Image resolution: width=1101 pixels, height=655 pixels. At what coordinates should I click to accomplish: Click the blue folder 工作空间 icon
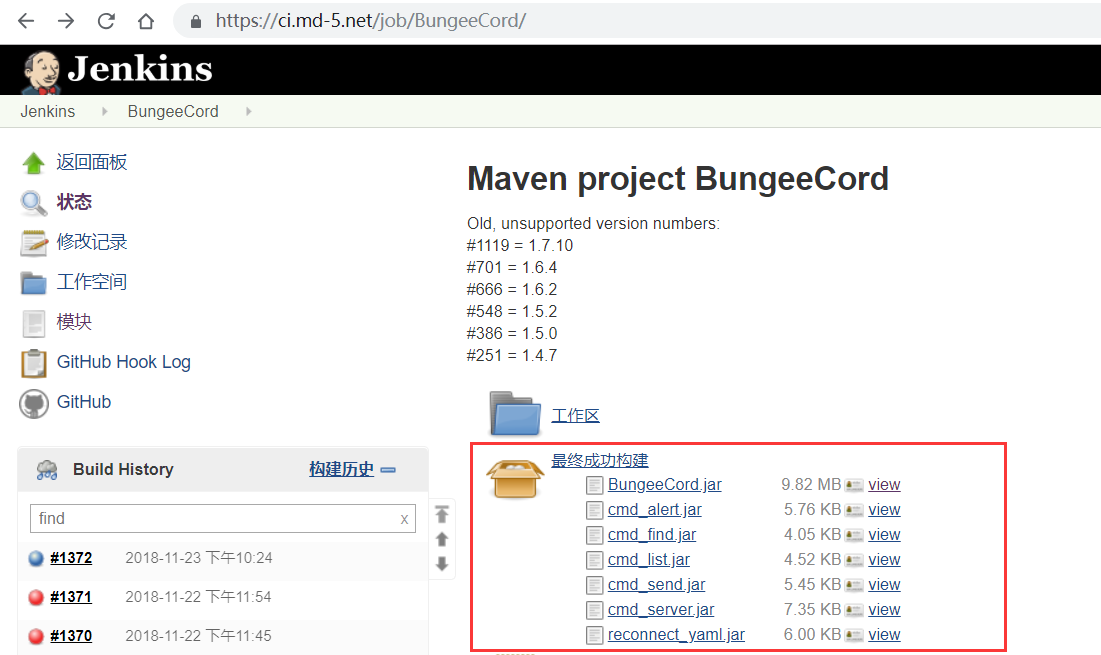pos(33,283)
